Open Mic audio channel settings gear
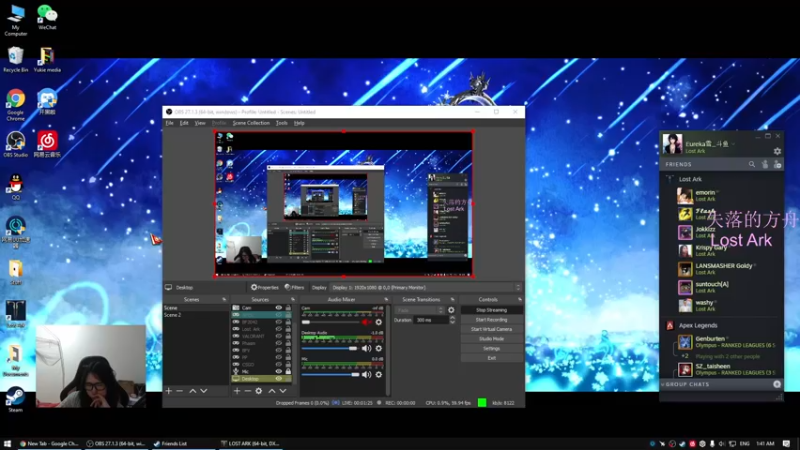800x450 pixels. [x=379, y=374]
